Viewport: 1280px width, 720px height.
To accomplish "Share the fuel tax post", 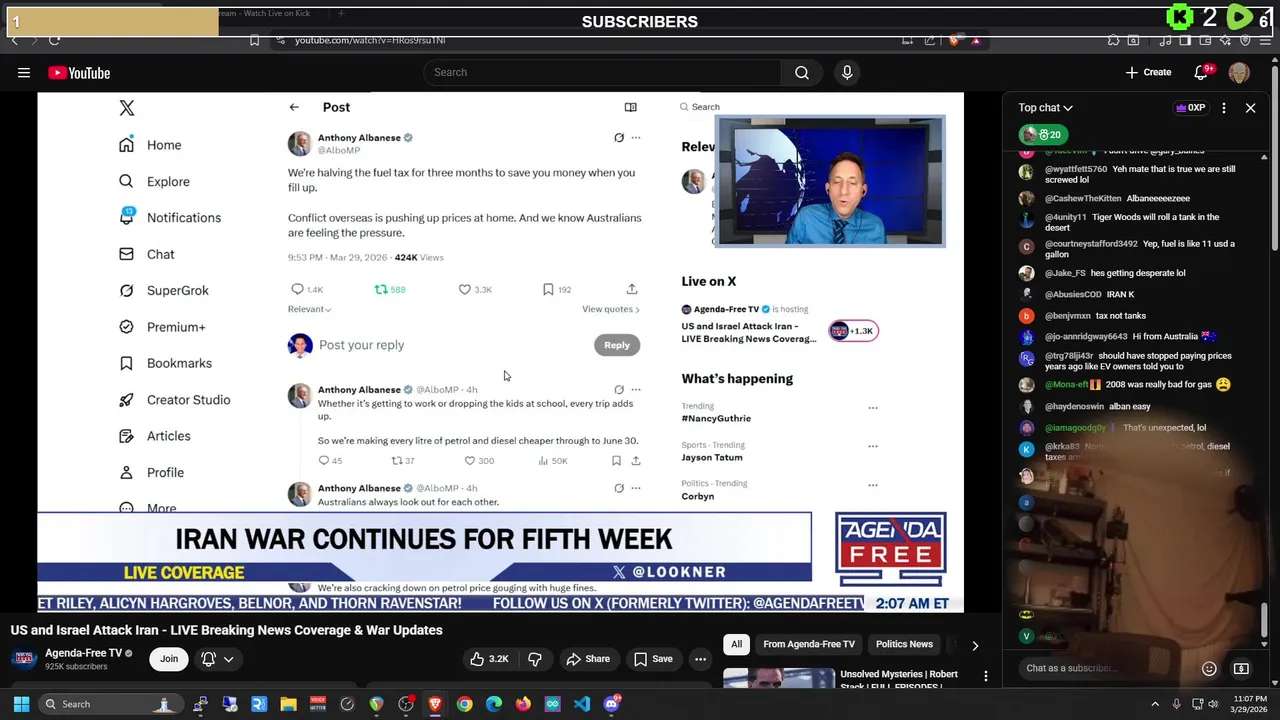I will click(x=631, y=289).
